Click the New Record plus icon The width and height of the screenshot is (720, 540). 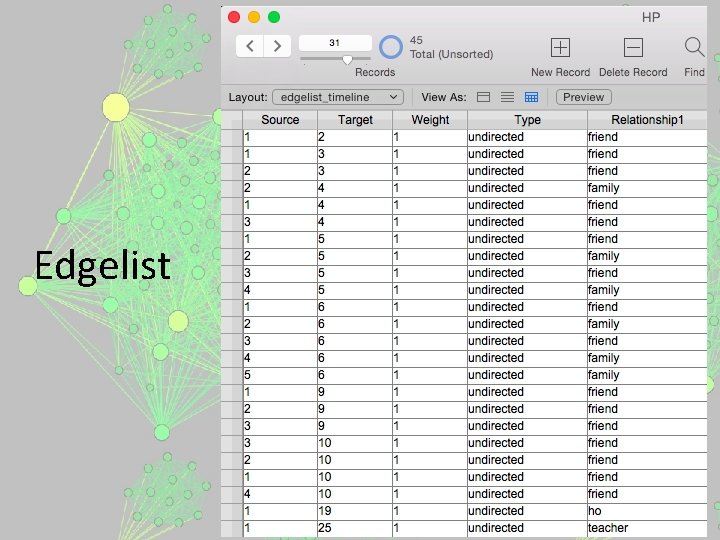pos(560,47)
